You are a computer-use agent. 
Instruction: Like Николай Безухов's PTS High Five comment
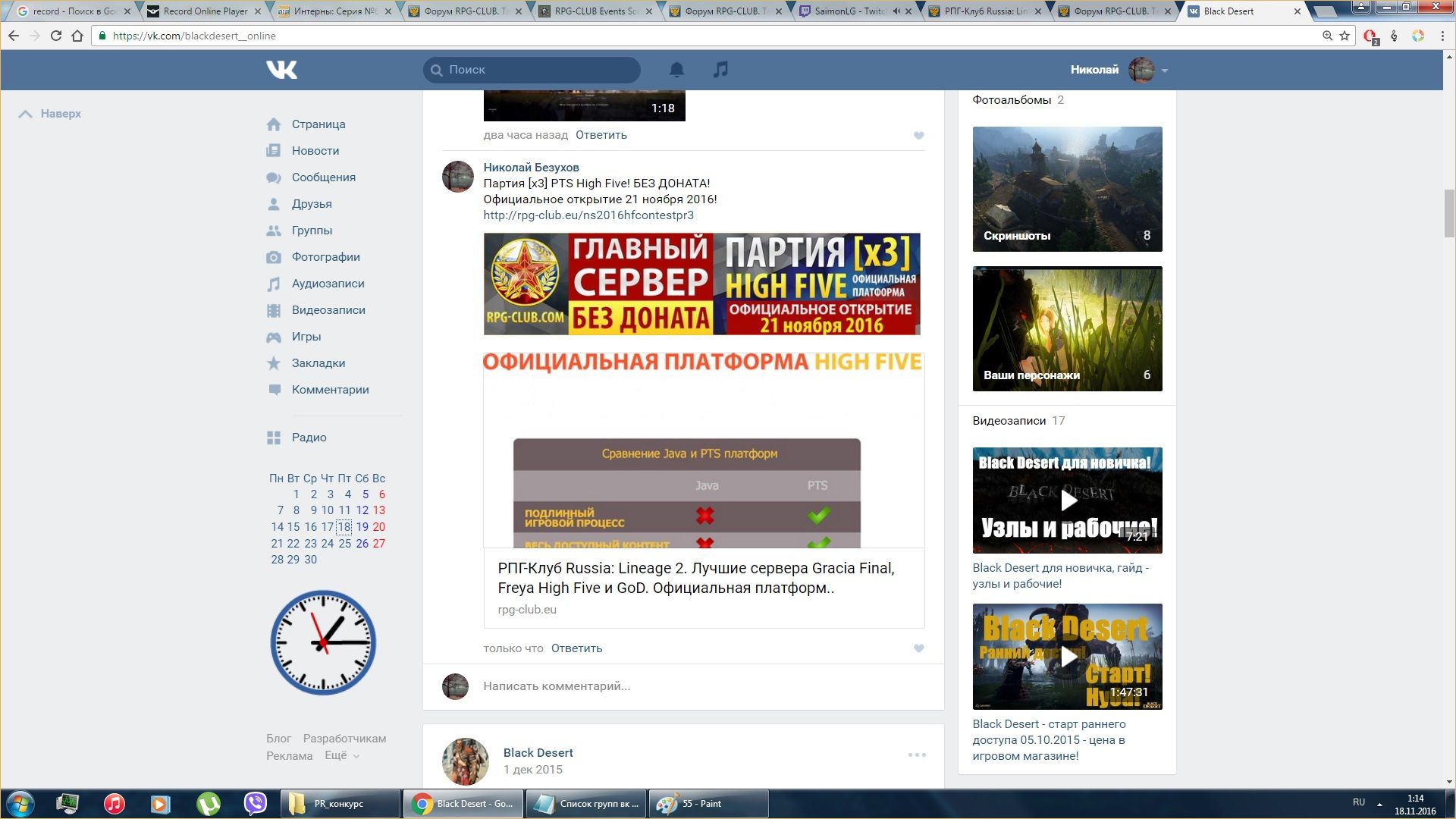(x=918, y=648)
